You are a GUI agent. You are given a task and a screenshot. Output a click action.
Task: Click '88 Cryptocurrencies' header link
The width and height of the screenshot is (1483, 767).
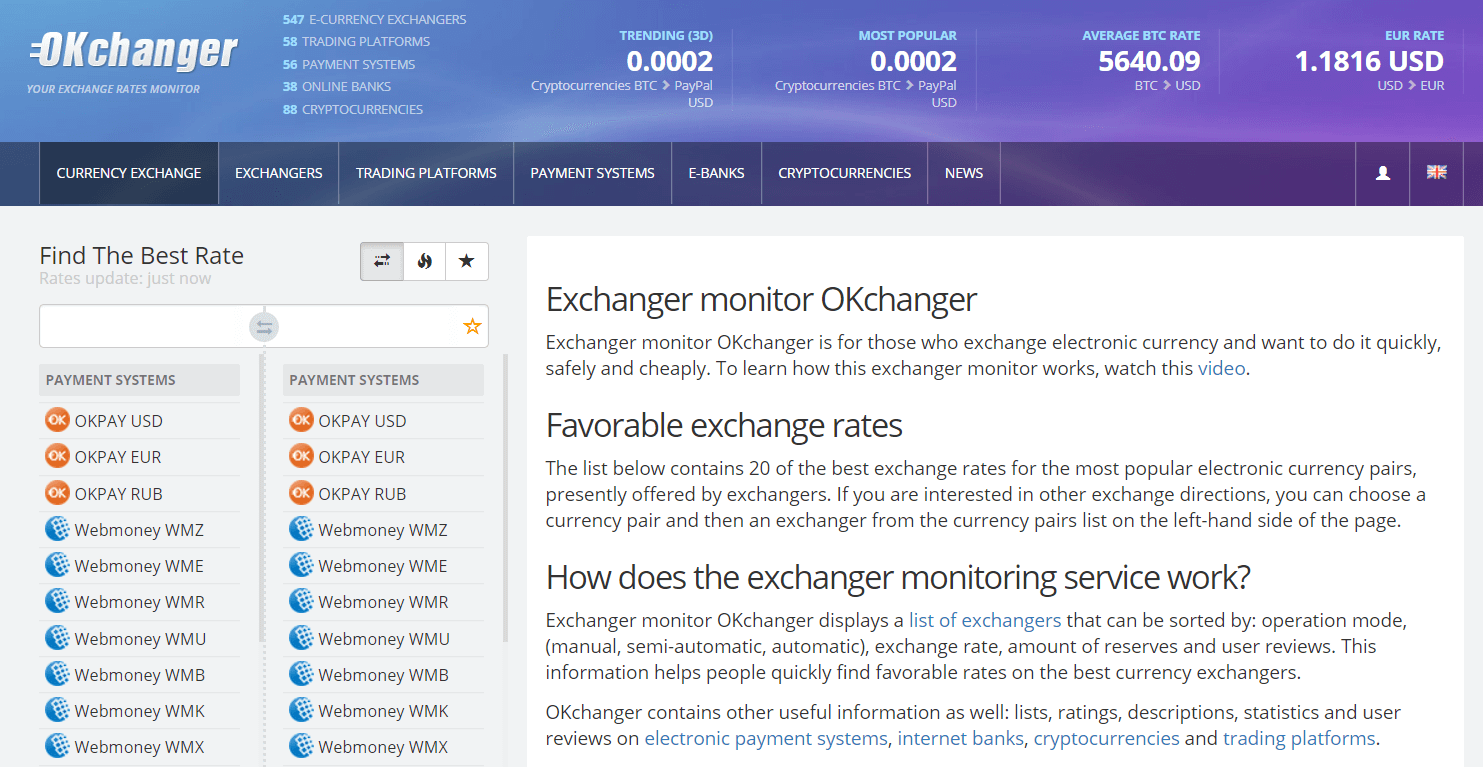pos(353,109)
